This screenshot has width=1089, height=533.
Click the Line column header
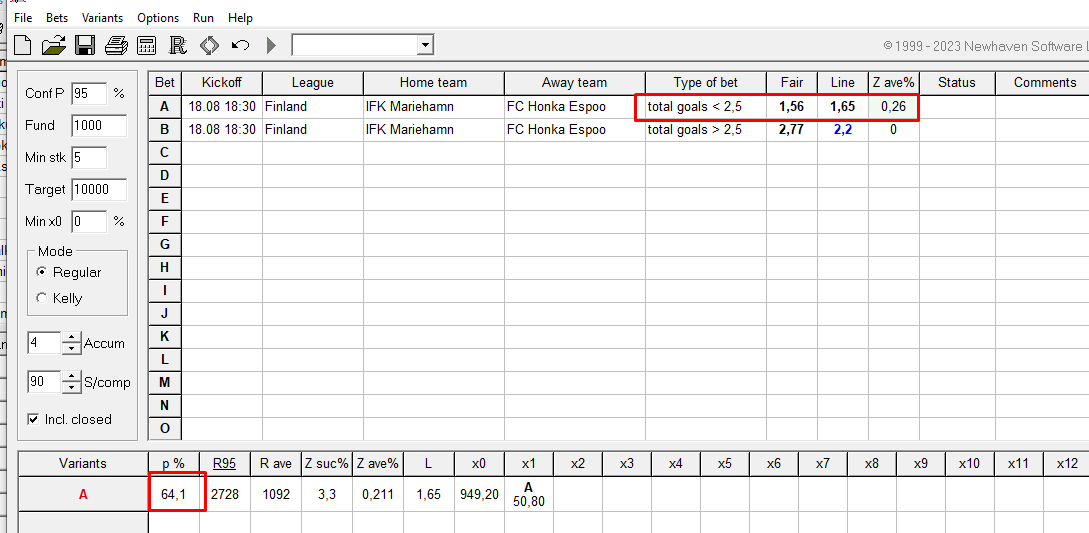tap(843, 83)
